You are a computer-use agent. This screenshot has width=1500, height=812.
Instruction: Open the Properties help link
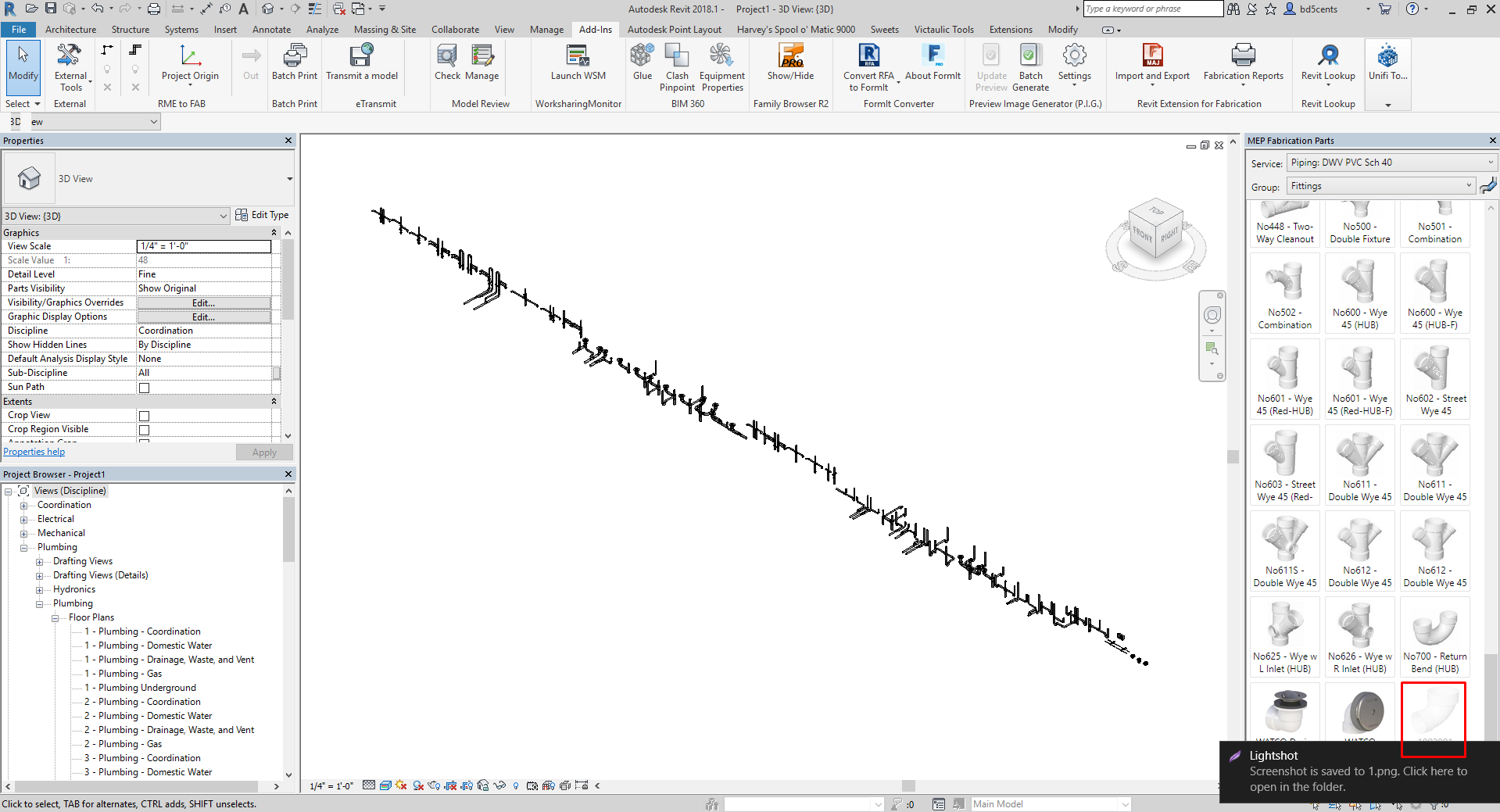coord(34,452)
